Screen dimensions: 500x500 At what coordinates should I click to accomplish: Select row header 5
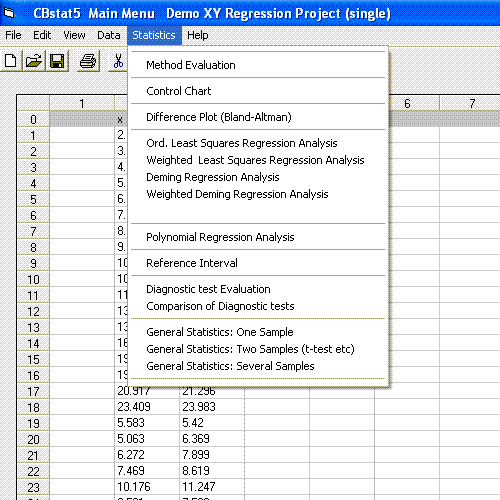pos(33,199)
